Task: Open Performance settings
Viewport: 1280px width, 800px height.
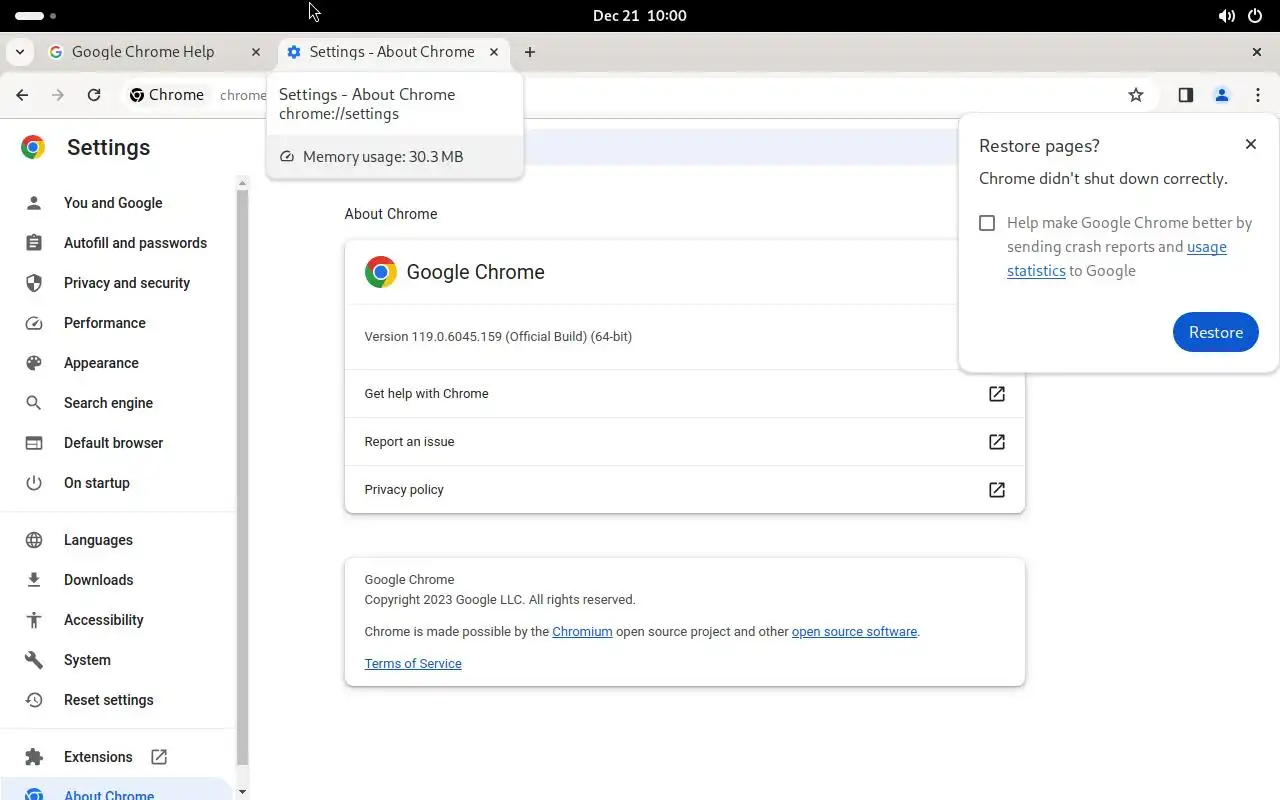Action: [118, 323]
